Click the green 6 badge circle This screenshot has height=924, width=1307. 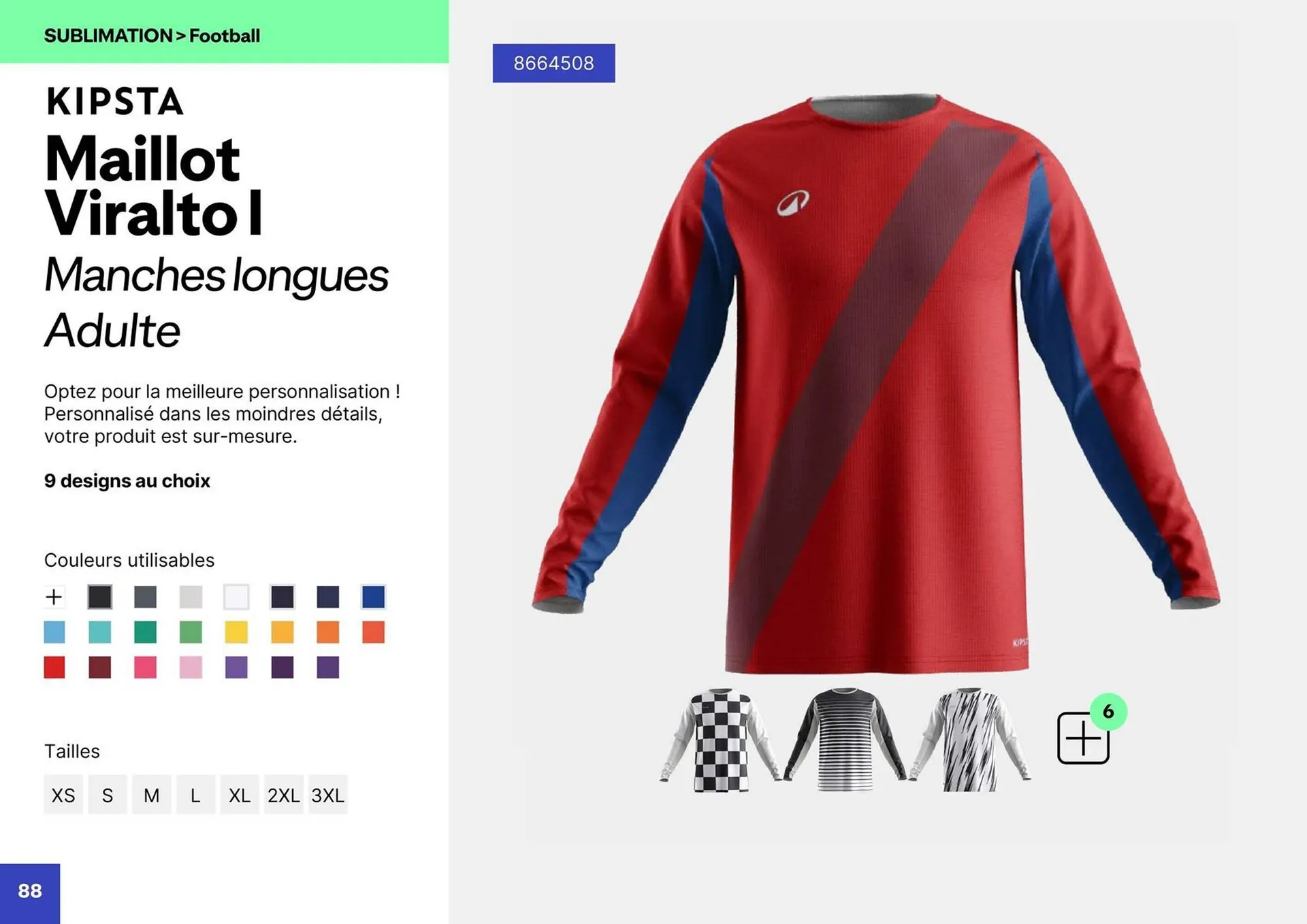coord(1108,712)
